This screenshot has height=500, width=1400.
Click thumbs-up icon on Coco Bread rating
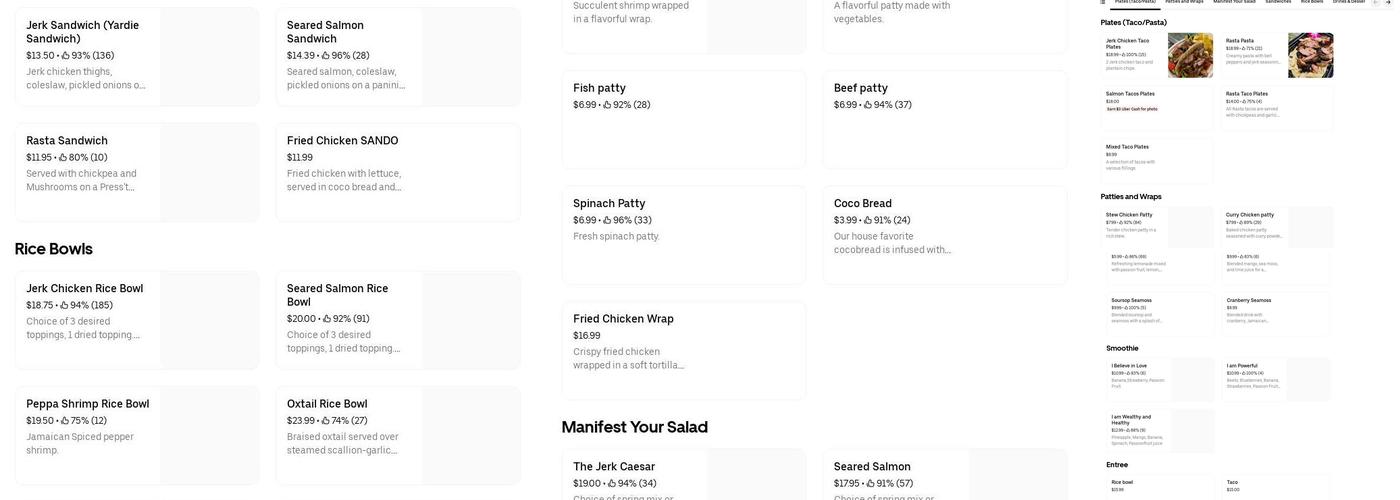click(x=868, y=221)
